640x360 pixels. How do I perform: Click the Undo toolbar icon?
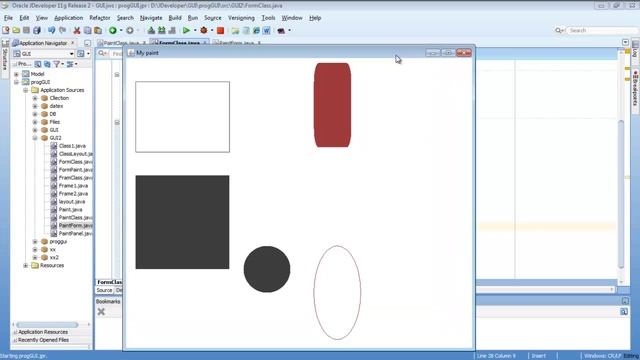(51, 30)
